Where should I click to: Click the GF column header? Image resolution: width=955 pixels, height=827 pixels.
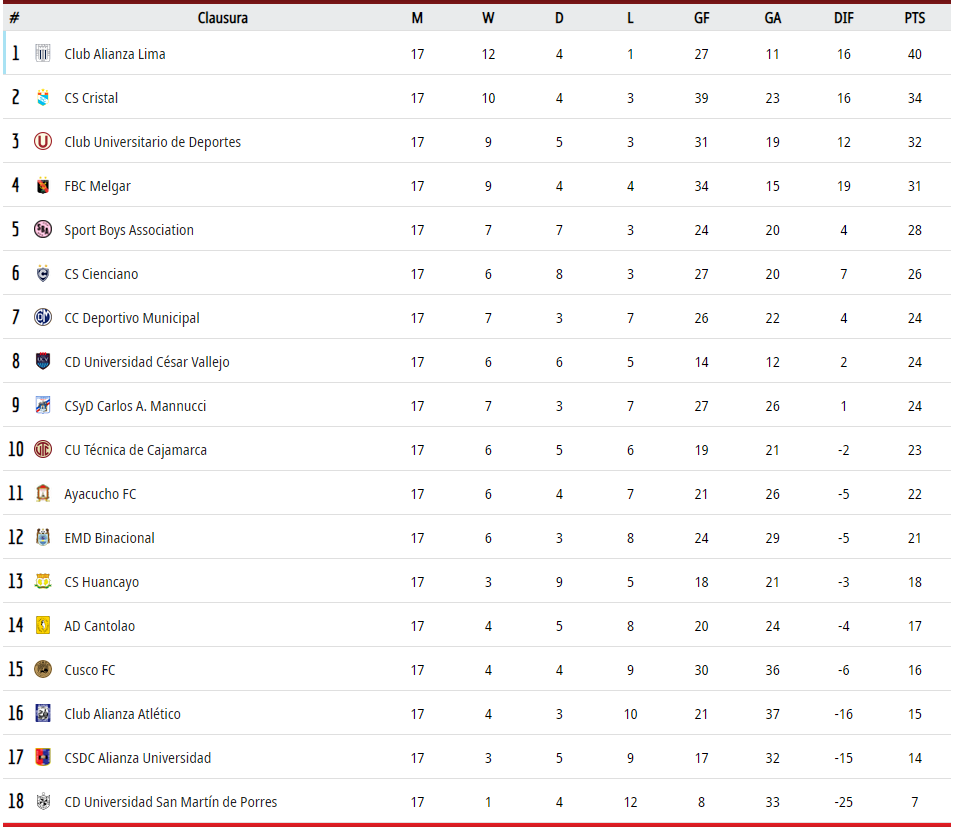coord(701,18)
